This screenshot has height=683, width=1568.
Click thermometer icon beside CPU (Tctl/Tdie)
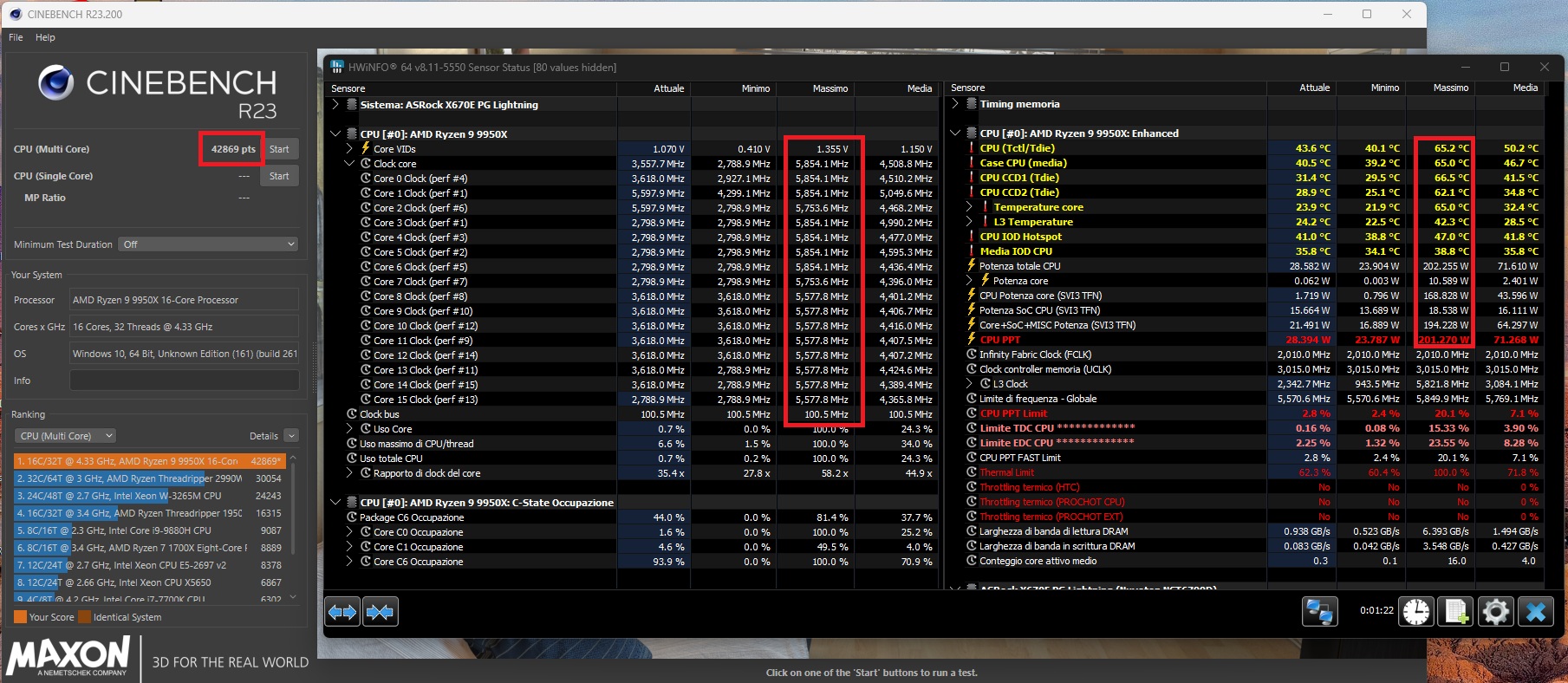(972, 147)
